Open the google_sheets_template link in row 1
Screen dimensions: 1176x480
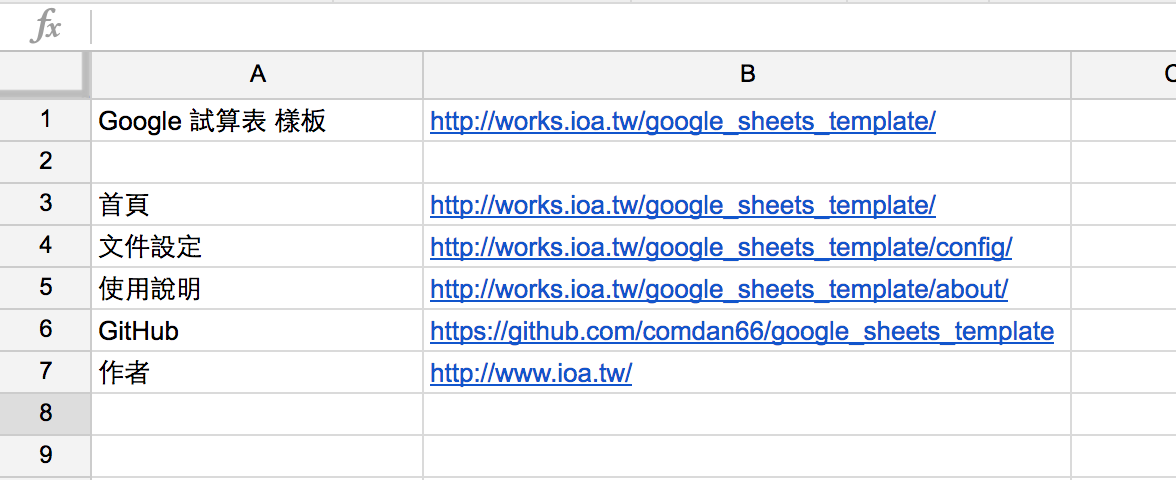[x=682, y=121]
